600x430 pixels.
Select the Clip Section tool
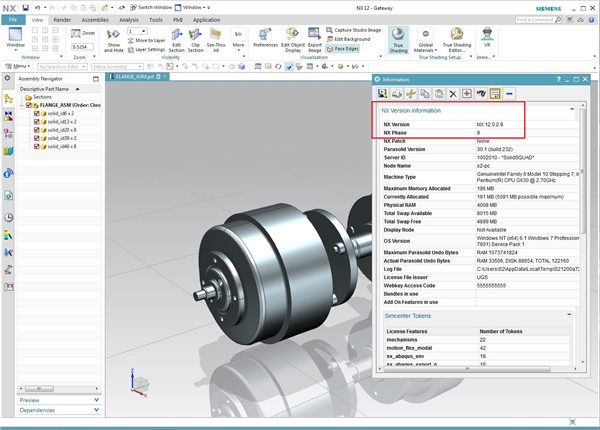[196, 36]
